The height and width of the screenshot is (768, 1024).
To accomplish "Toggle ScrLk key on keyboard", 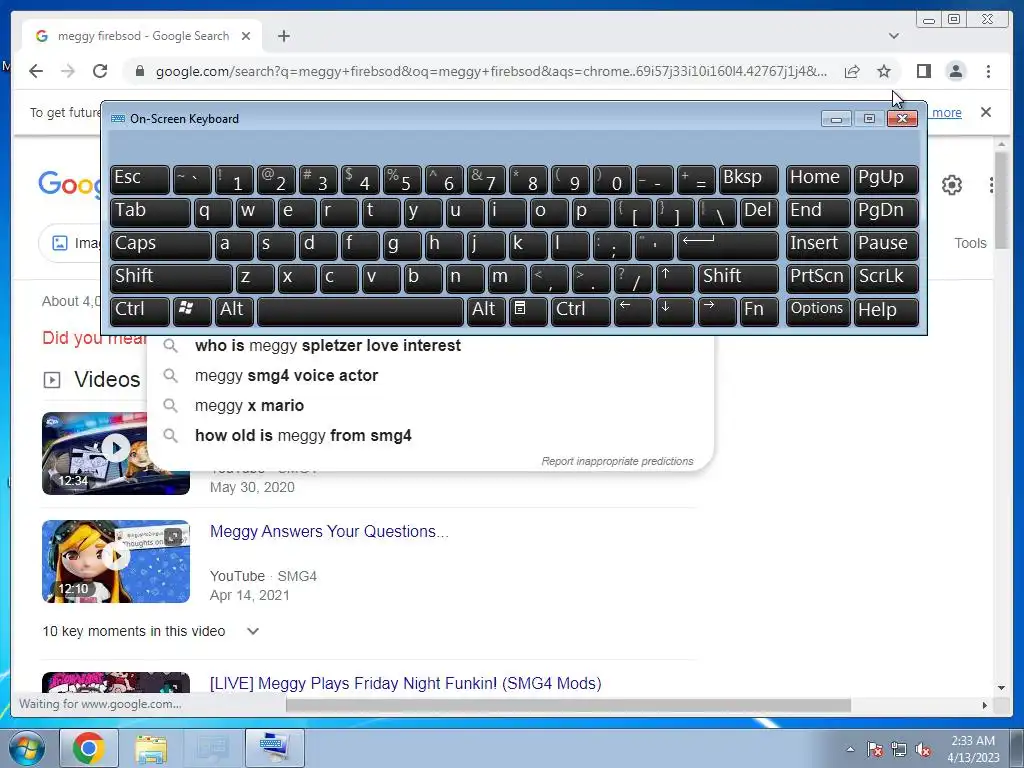I will point(886,278).
